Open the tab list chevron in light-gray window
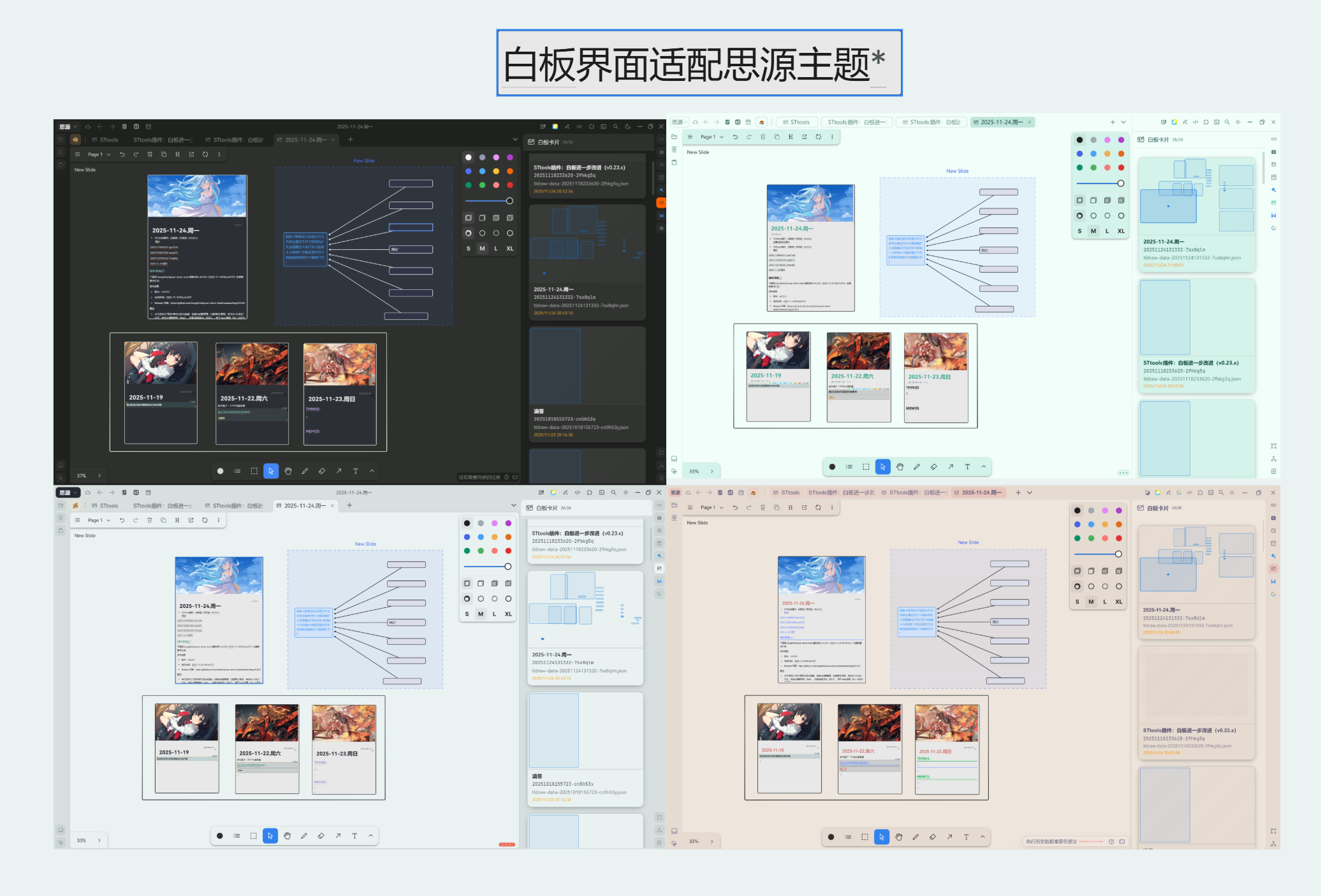The image size is (1321, 896). [x=514, y=505]
